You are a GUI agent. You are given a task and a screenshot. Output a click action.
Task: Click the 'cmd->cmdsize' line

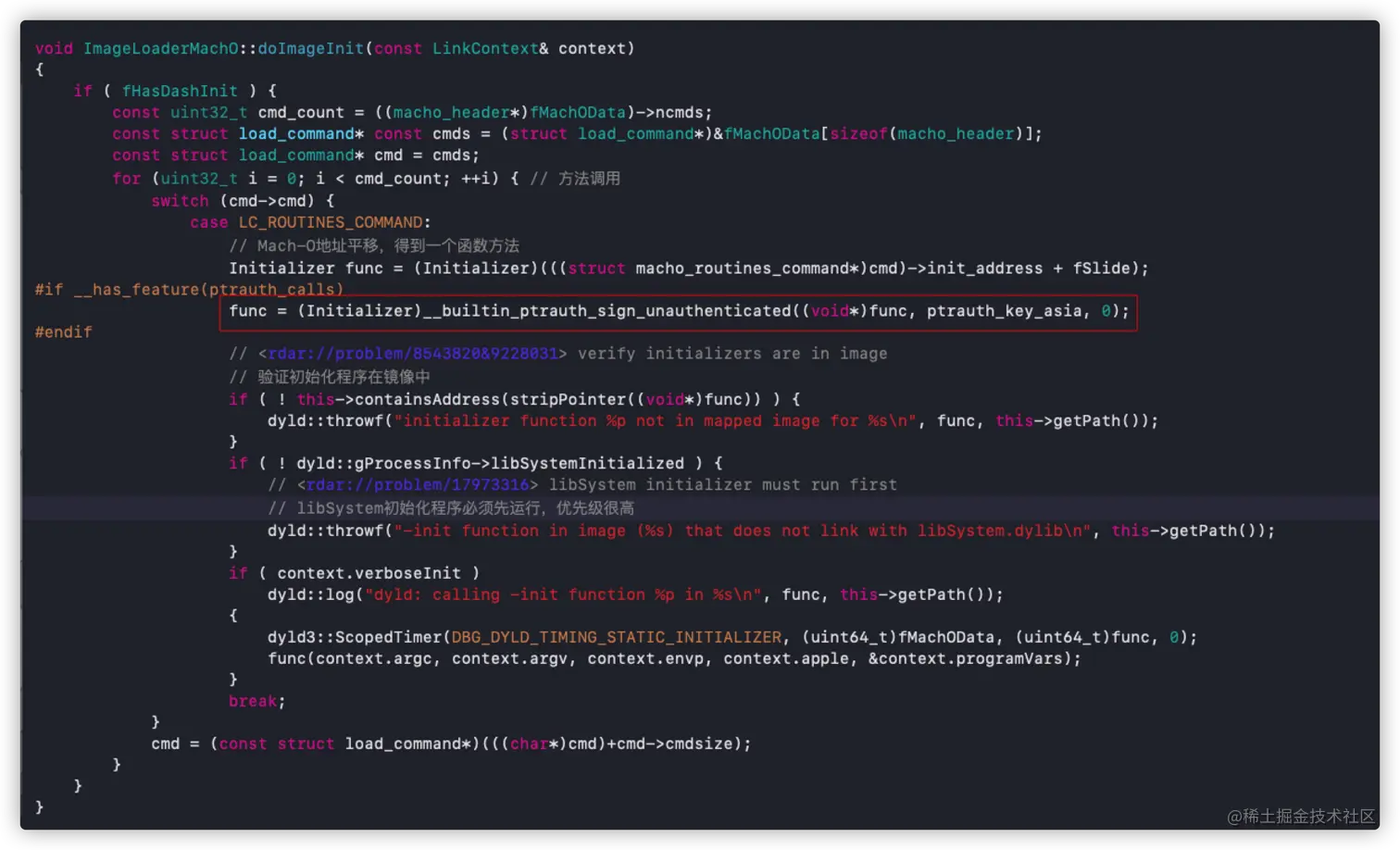452,744
